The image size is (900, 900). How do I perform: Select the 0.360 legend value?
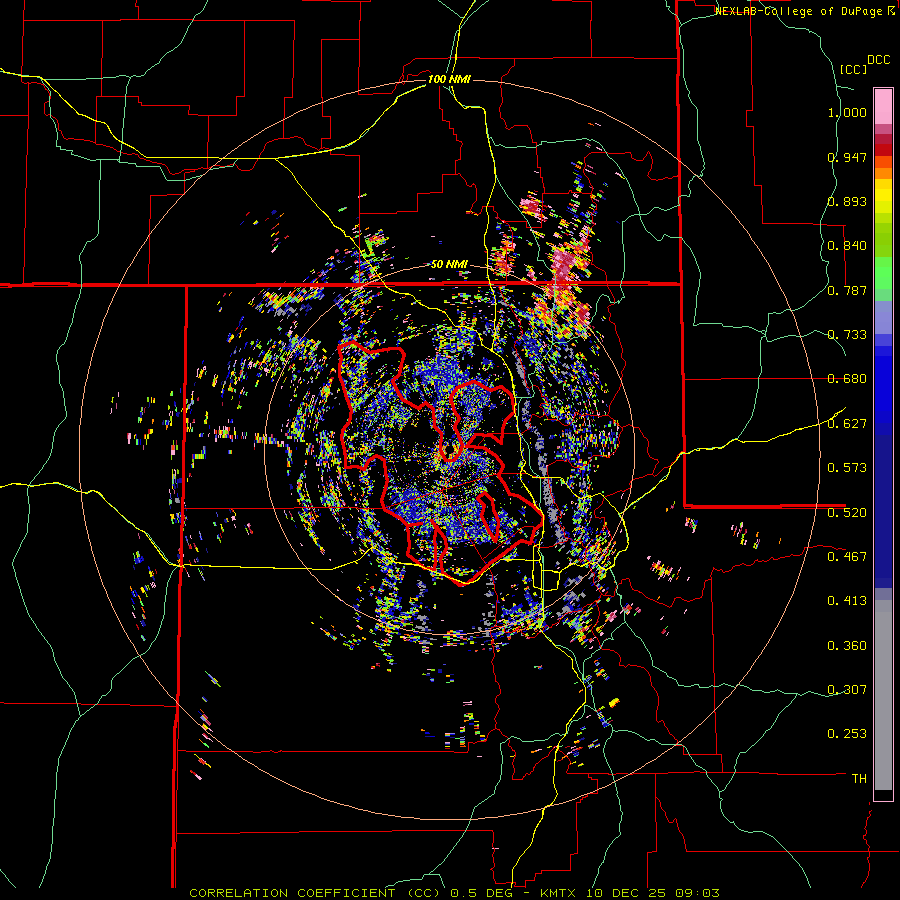click(847, 646)
